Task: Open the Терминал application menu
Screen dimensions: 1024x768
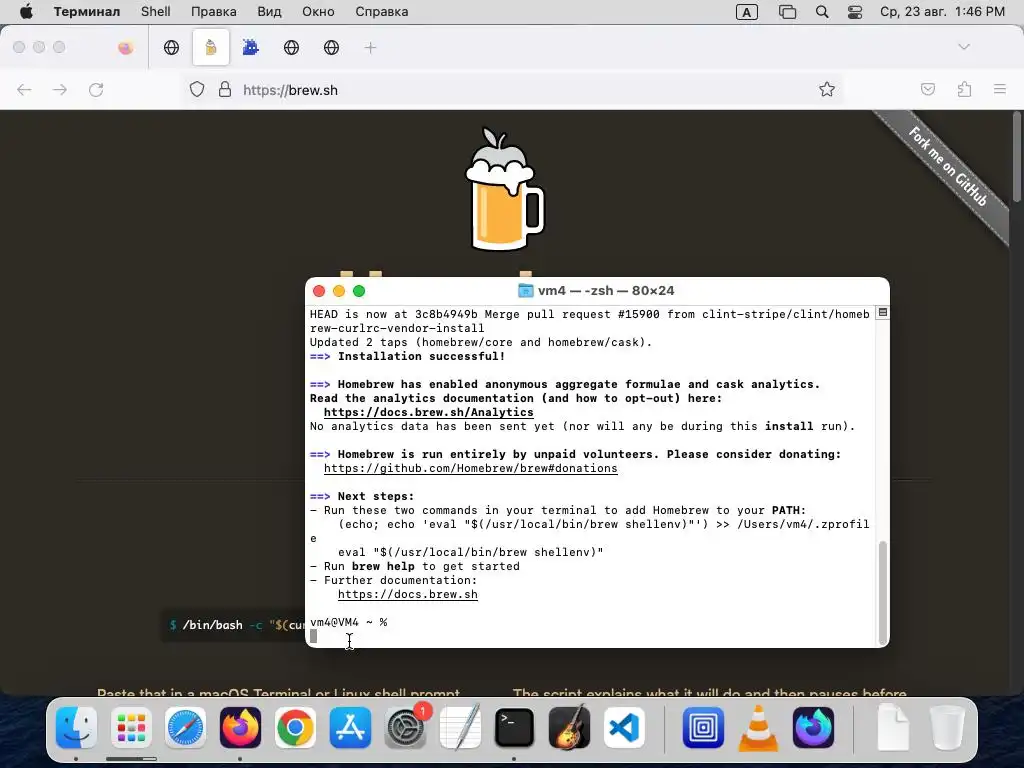Action: (x=87, y=12)
